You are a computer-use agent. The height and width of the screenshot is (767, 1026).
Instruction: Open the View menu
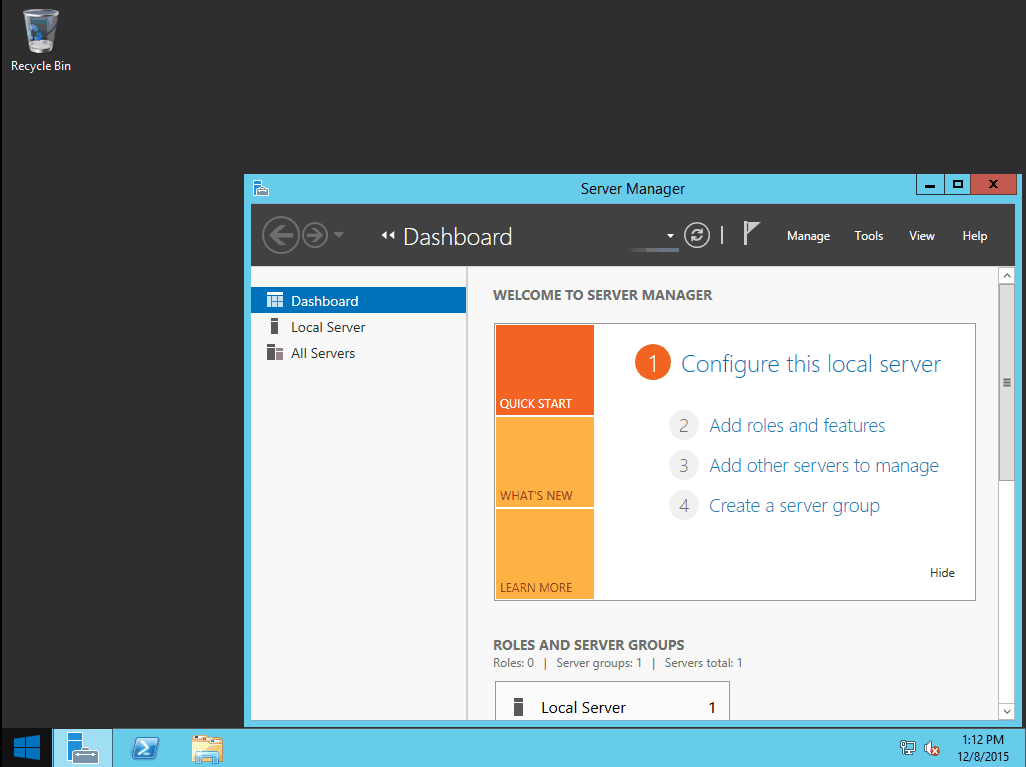pos(921,236)
